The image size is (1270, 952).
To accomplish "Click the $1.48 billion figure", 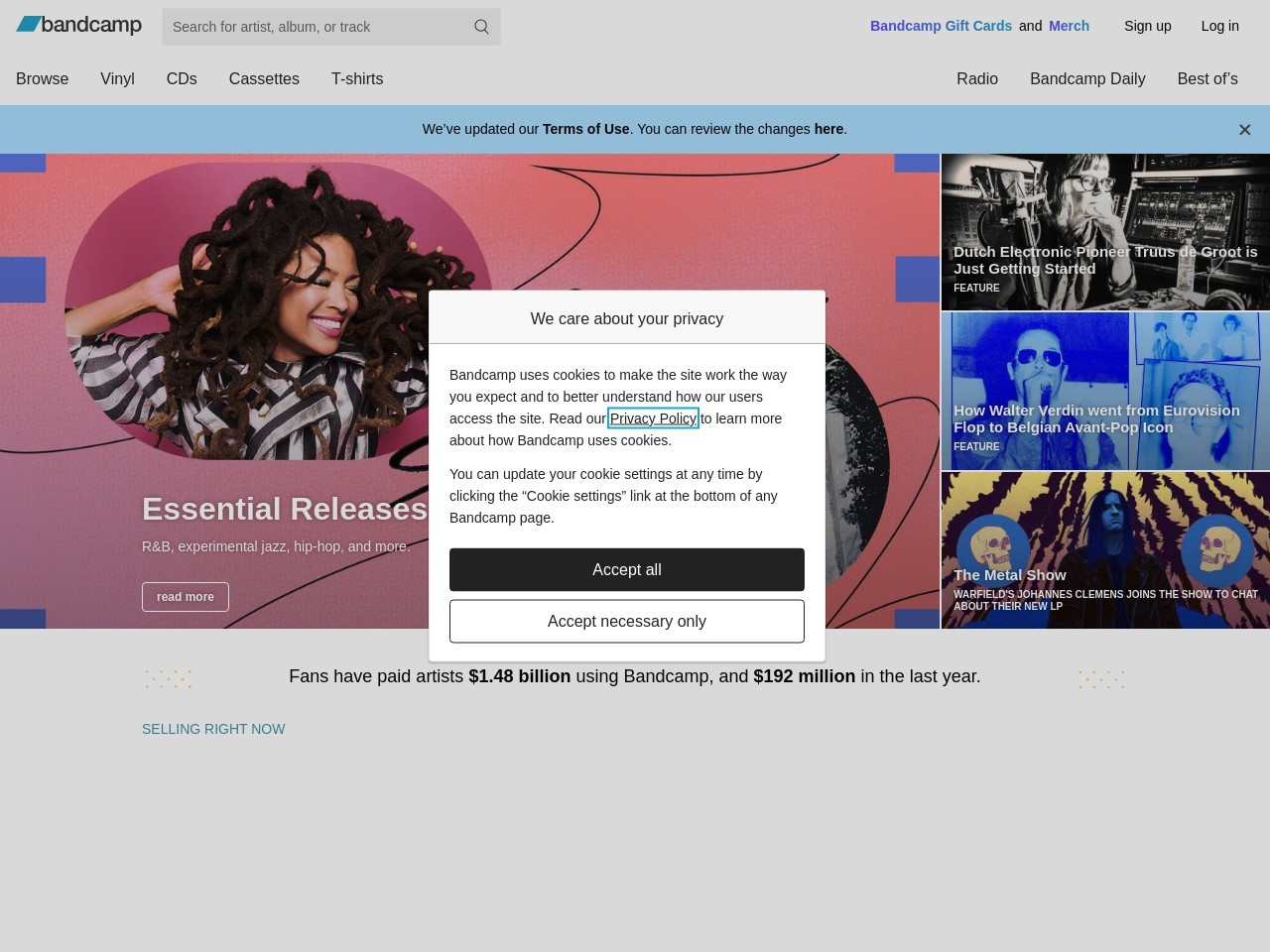I will click(520, 676).
